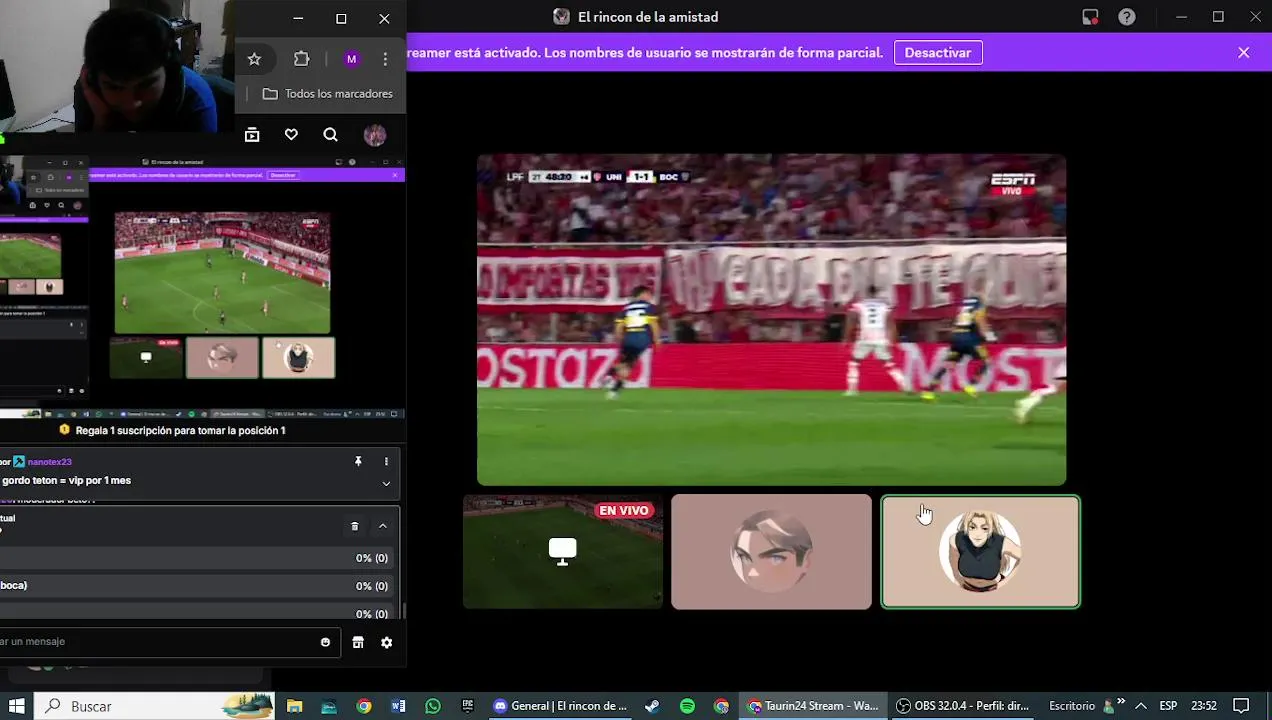
Task: Open the Discord help question mark icon
Action: [x=1127, y=17]
